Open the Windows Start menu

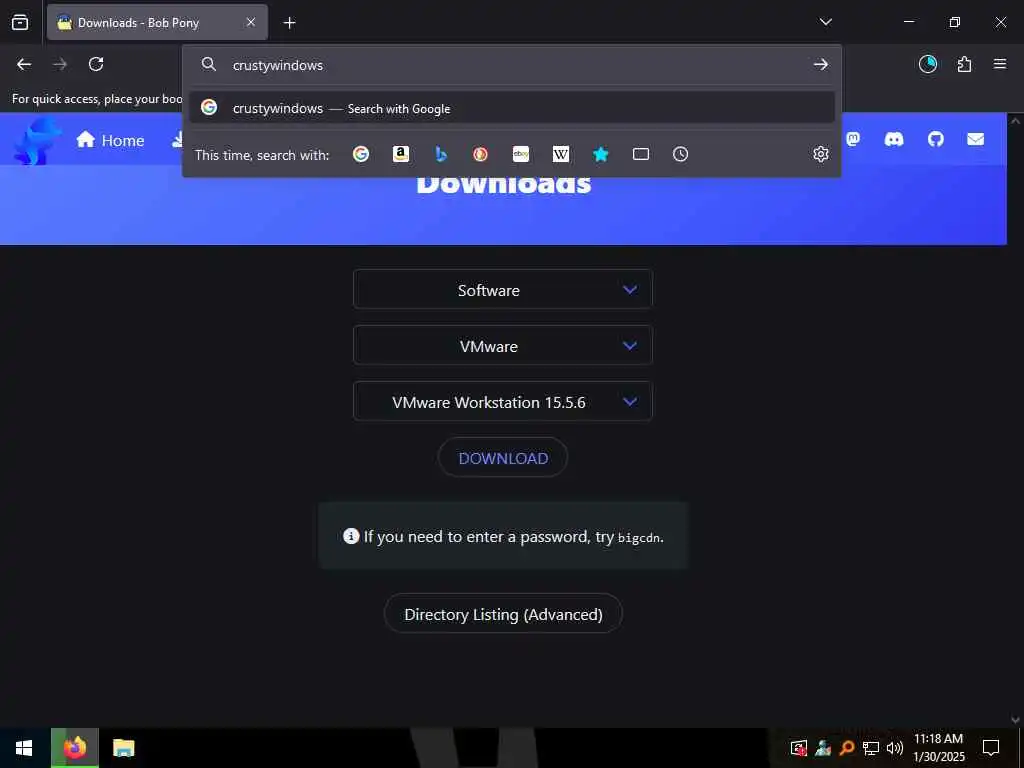point(24,748)
